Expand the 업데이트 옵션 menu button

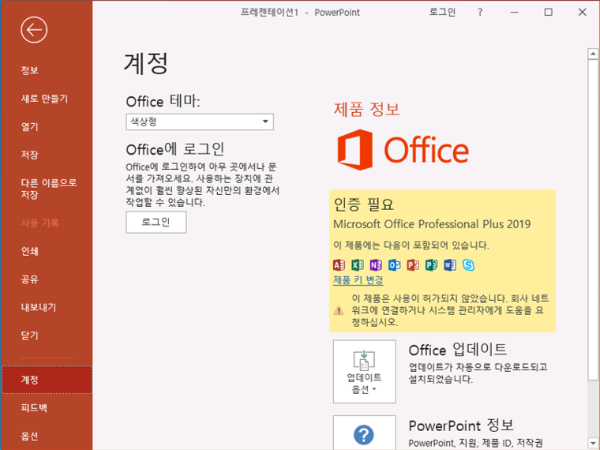364,371
